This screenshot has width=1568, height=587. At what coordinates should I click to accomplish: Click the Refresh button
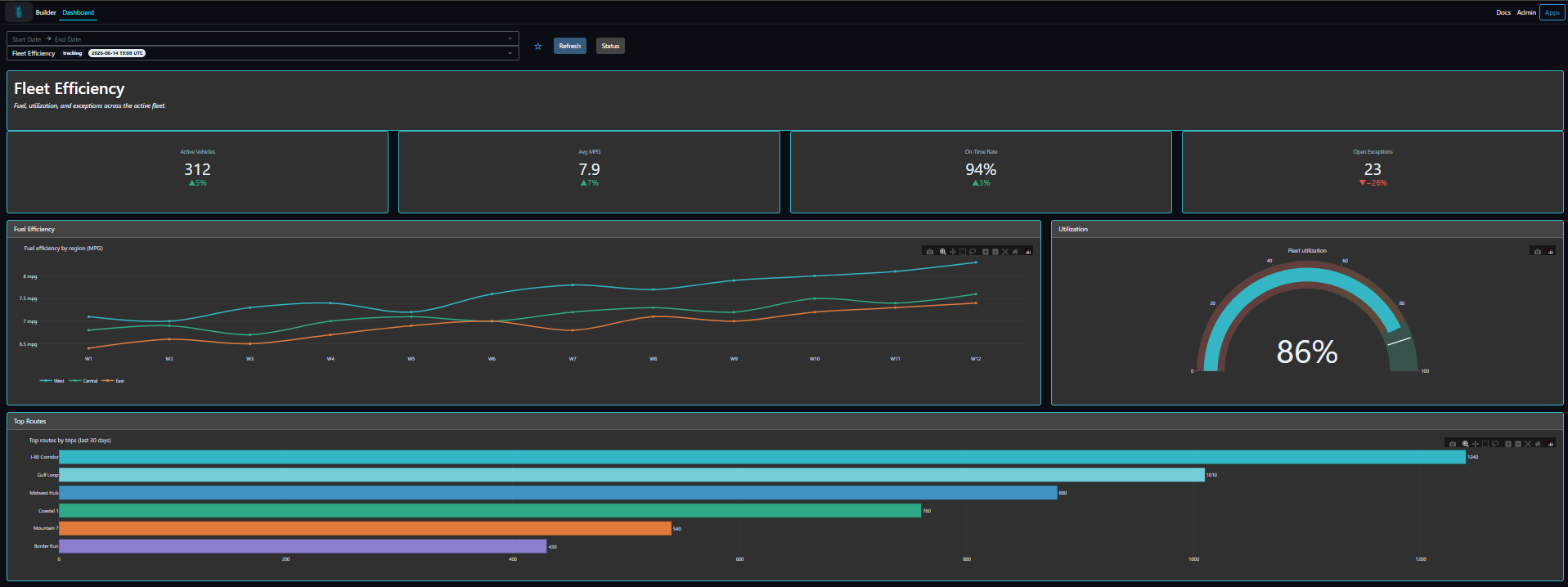[x=570, y=46]
